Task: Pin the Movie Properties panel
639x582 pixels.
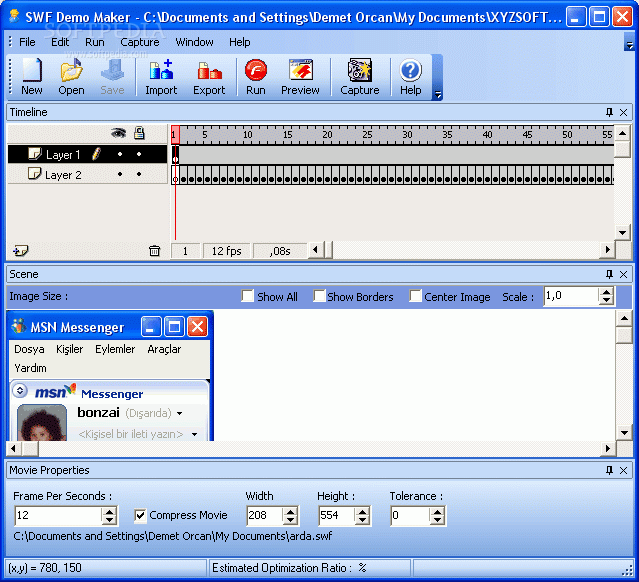Action: pos(609,470)
